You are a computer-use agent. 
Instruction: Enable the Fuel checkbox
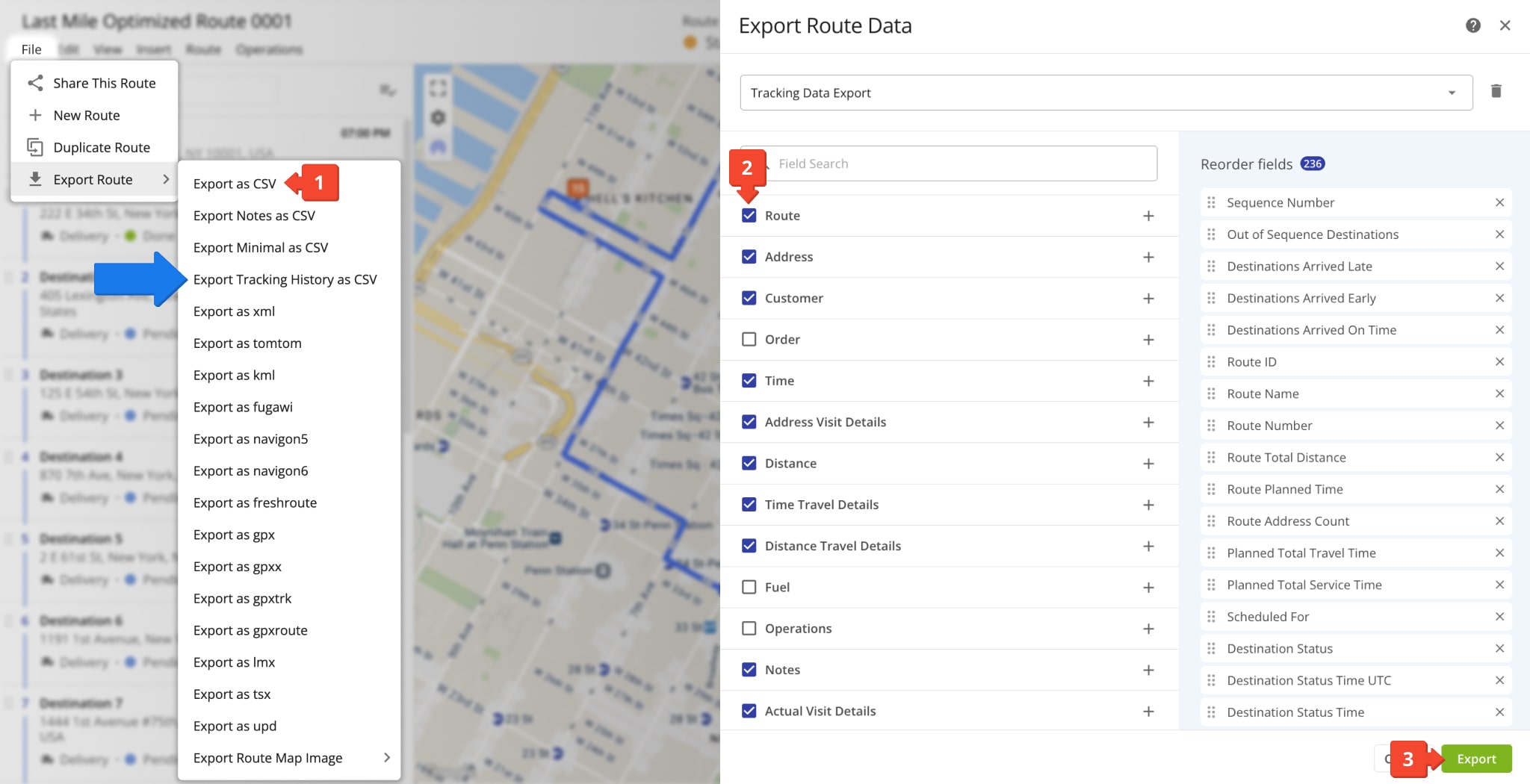[x=749, y=587]
